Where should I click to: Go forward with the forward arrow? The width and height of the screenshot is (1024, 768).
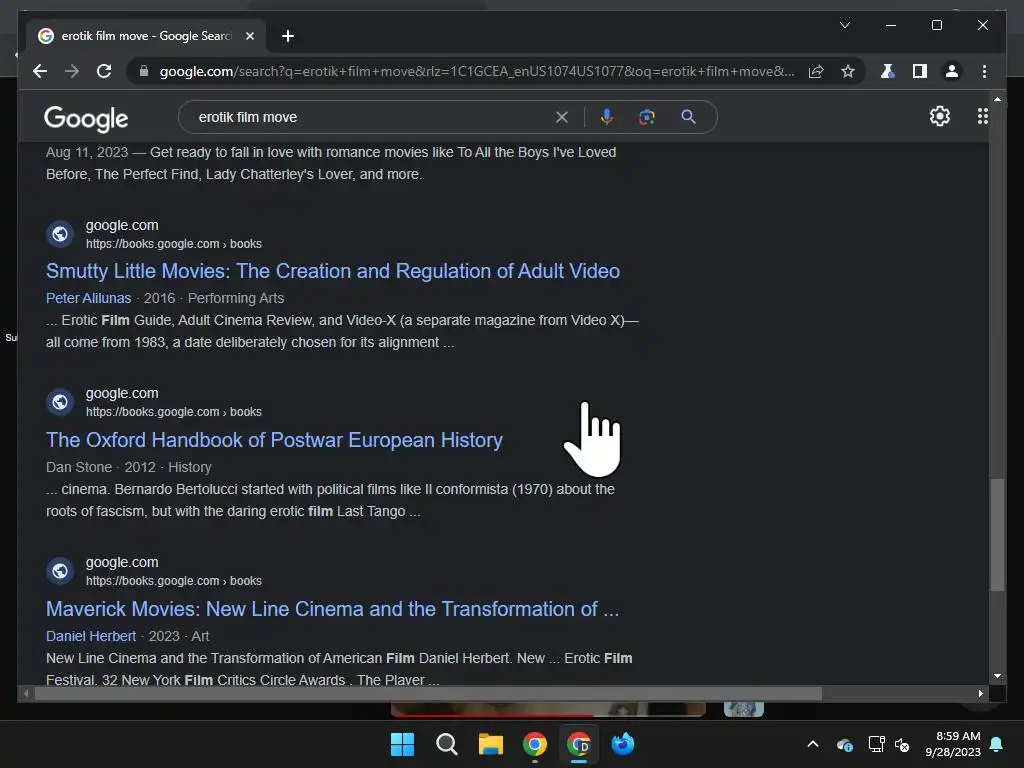coord(72,71)
